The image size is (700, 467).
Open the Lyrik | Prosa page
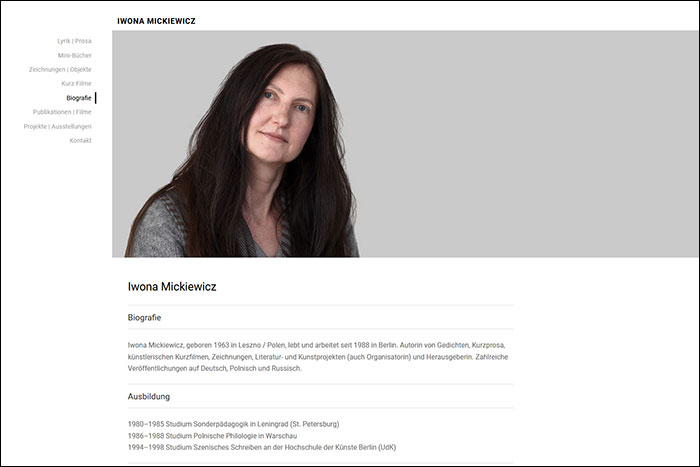pyautogui.click(x=74, y=41)
